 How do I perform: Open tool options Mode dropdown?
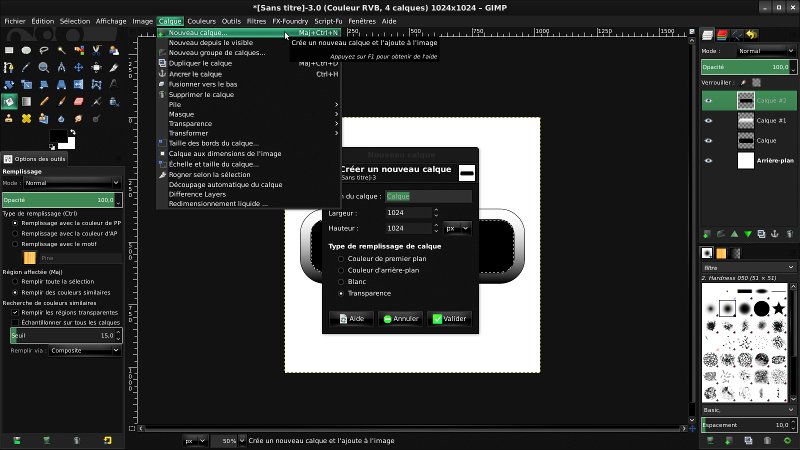[72, 183]
